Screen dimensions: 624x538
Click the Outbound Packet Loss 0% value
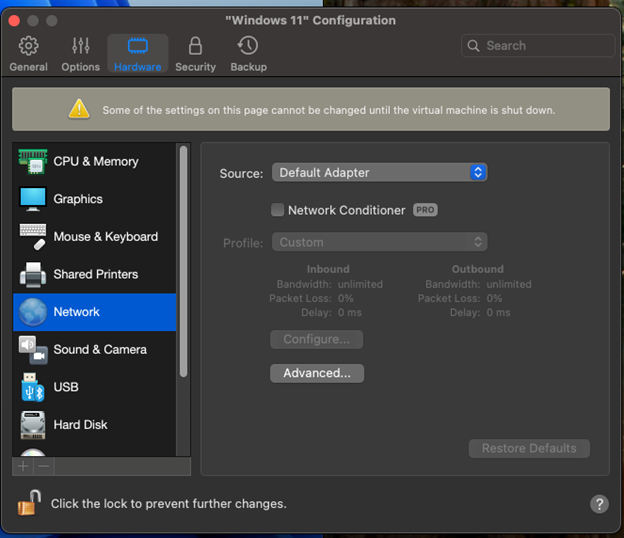pyautogui.click(x=494, y=298)
